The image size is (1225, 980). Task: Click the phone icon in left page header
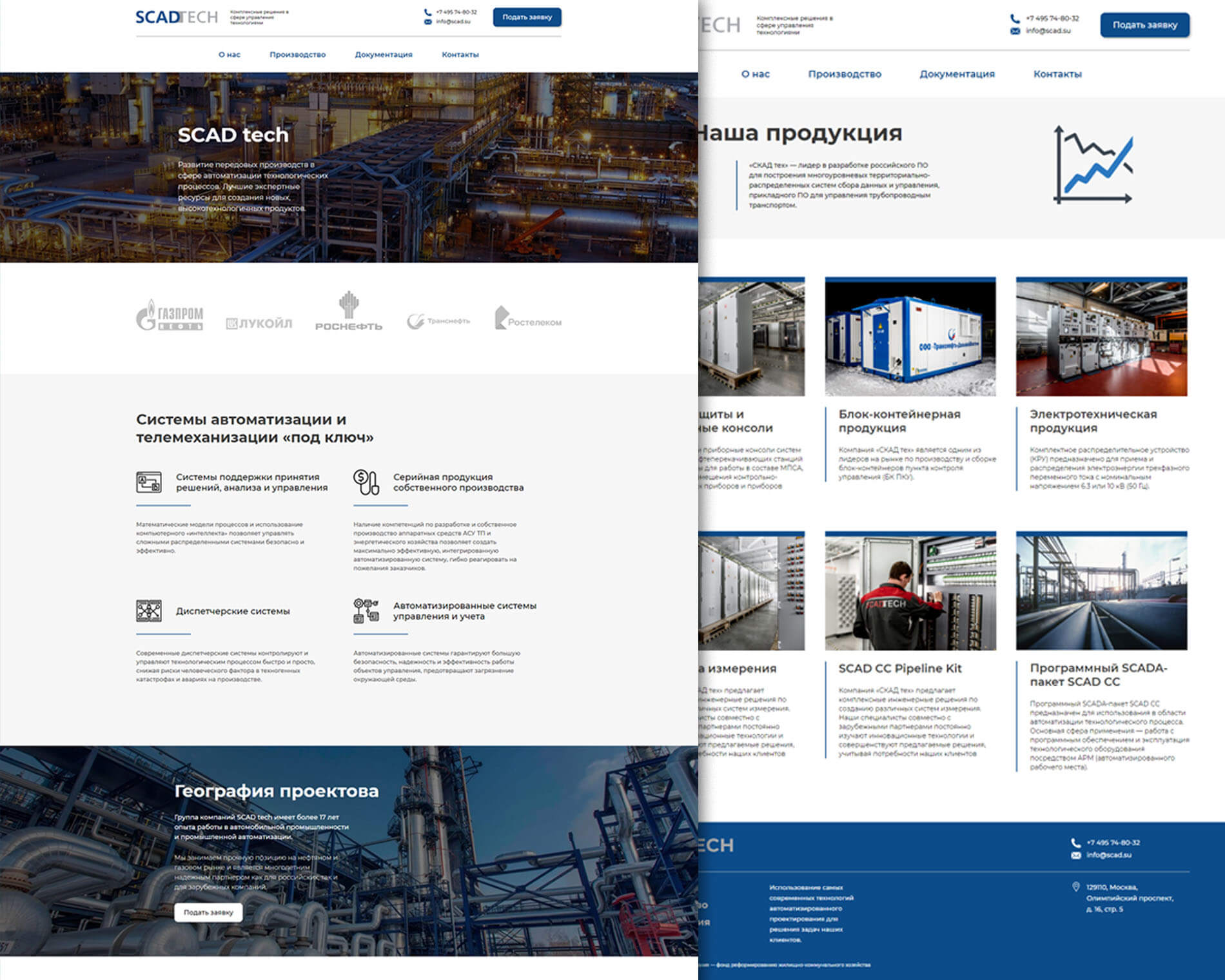click(427, 12)
